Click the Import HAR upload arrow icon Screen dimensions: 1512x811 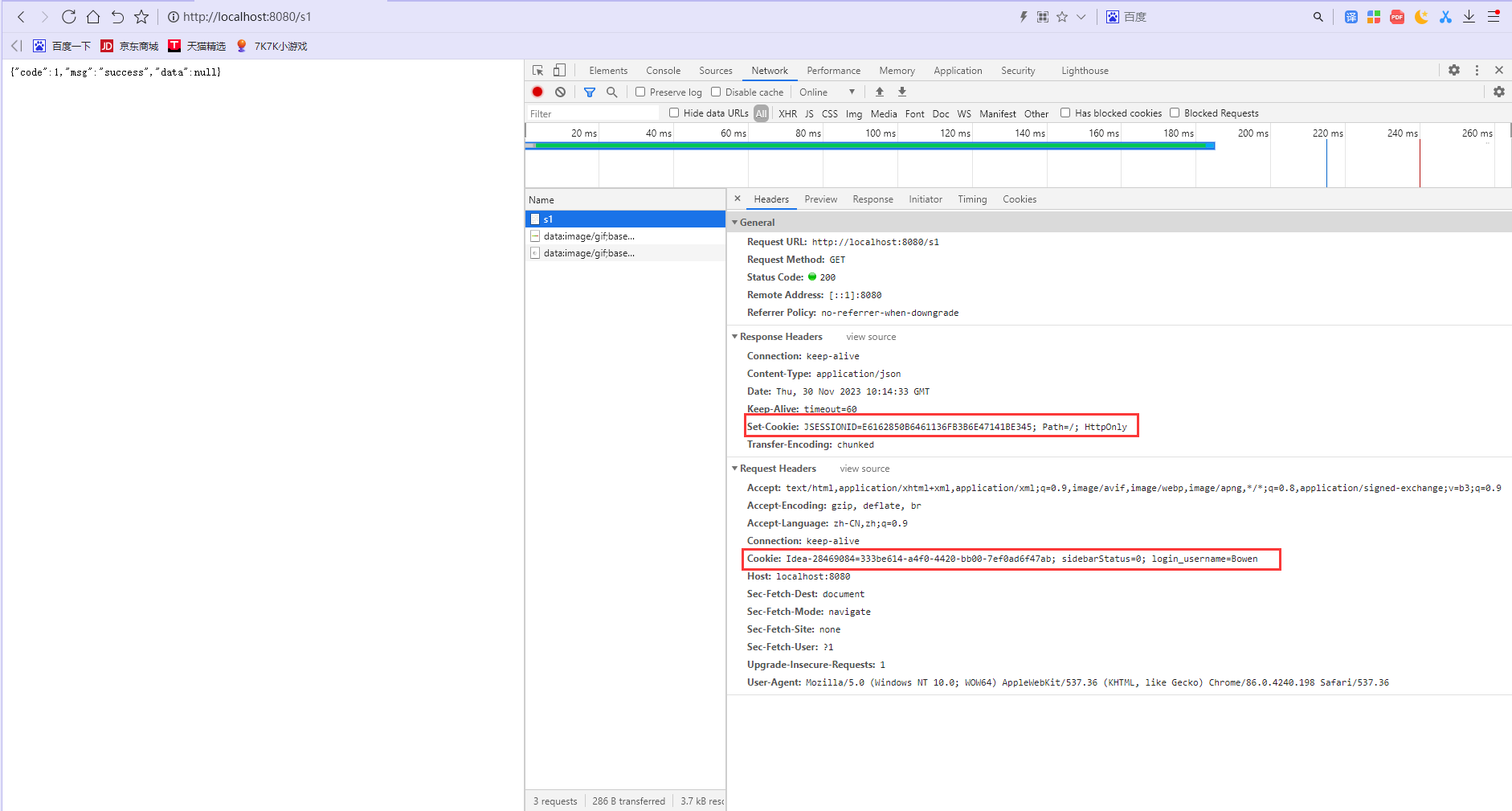click(880, 92)
